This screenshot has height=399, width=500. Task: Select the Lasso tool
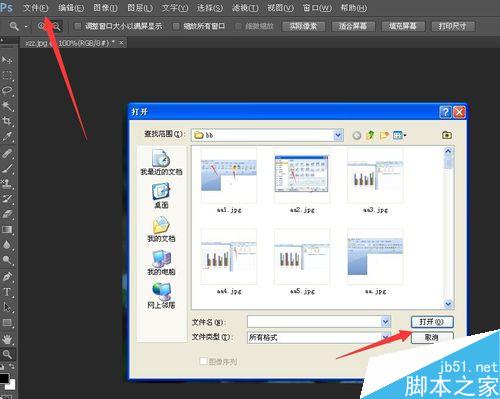click(7, 91)
